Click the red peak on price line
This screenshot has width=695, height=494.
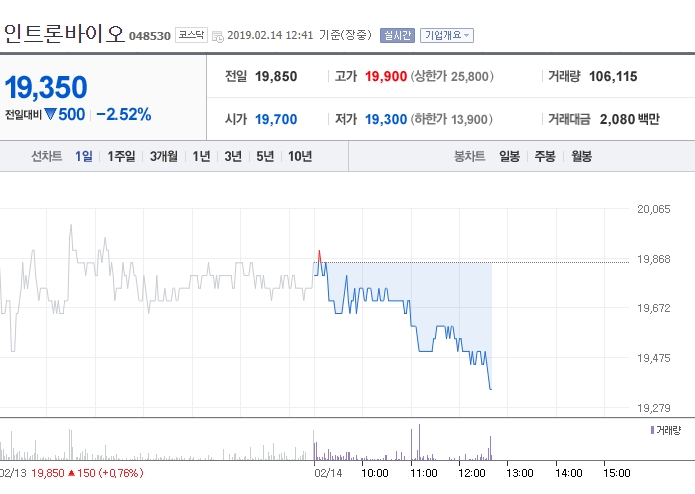[319, 256]
